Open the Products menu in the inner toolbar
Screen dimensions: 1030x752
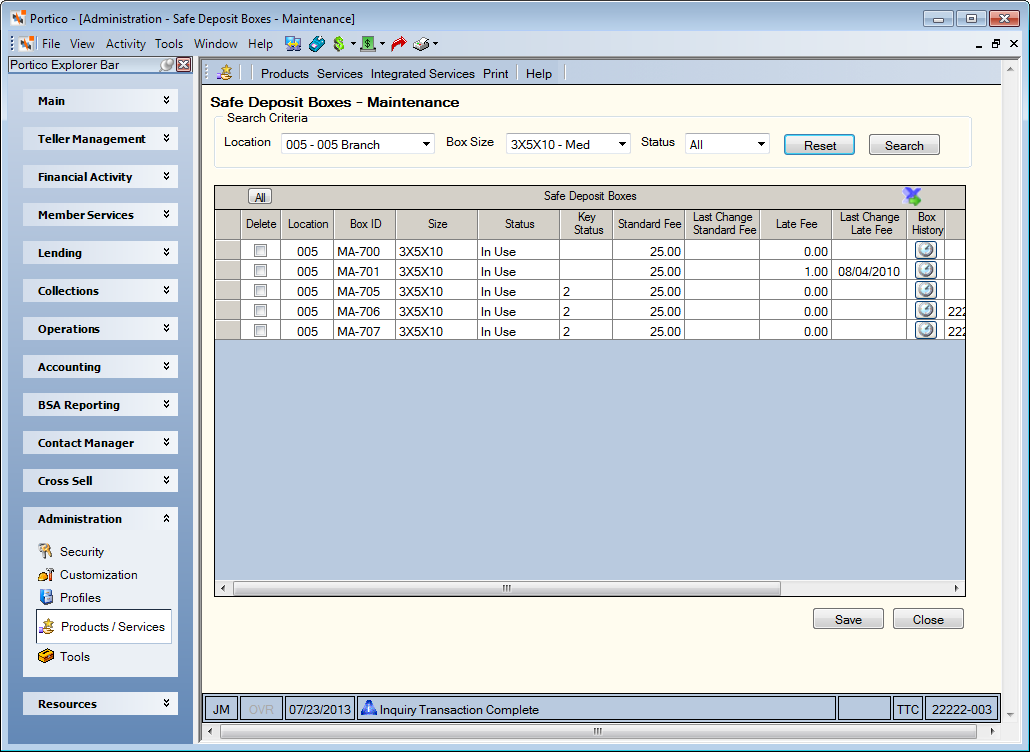(284, 74)
